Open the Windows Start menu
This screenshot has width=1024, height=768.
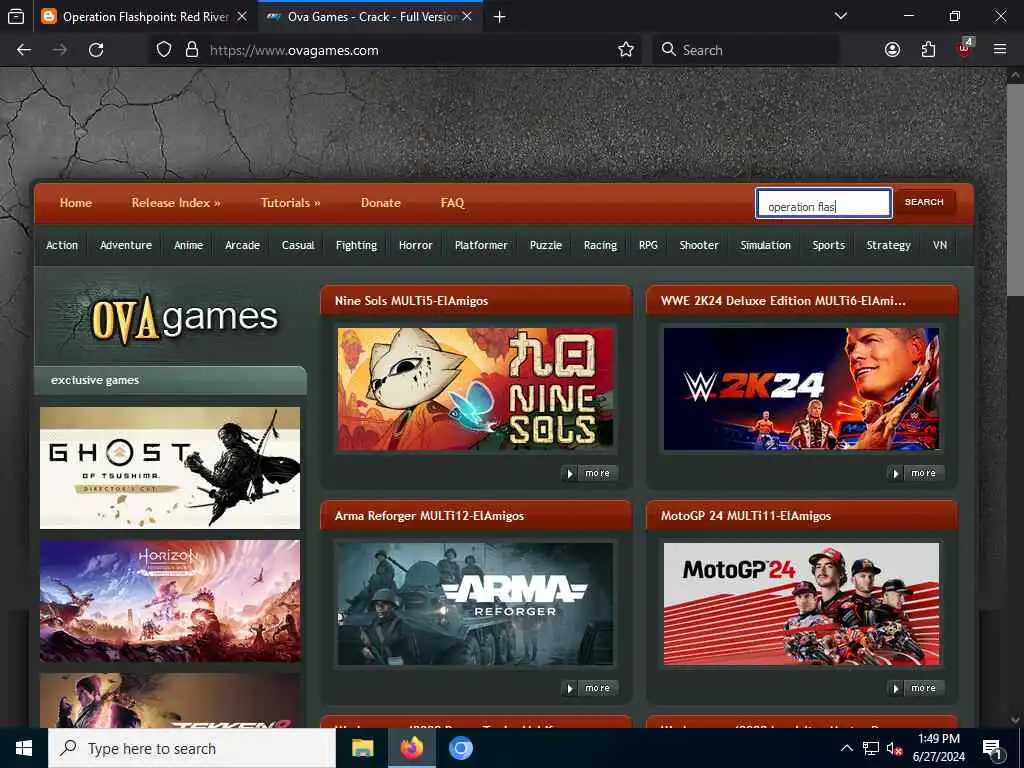pos(24,748)
